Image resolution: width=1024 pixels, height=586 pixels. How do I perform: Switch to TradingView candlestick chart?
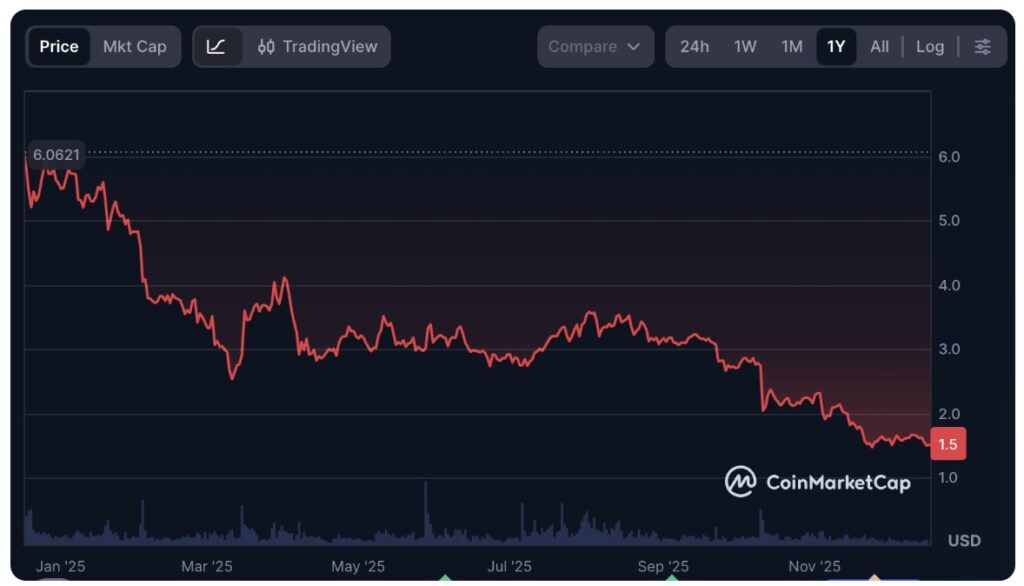click(x=318, y=47)
